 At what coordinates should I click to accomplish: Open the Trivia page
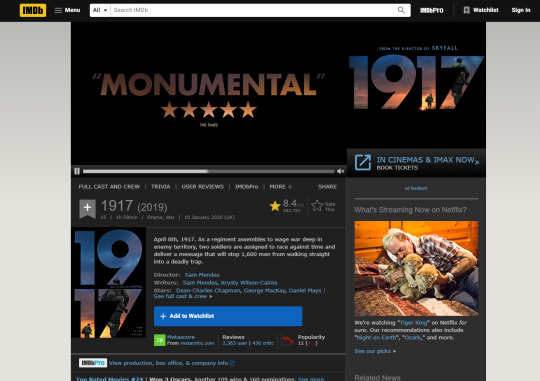click(x=160, y=187)
